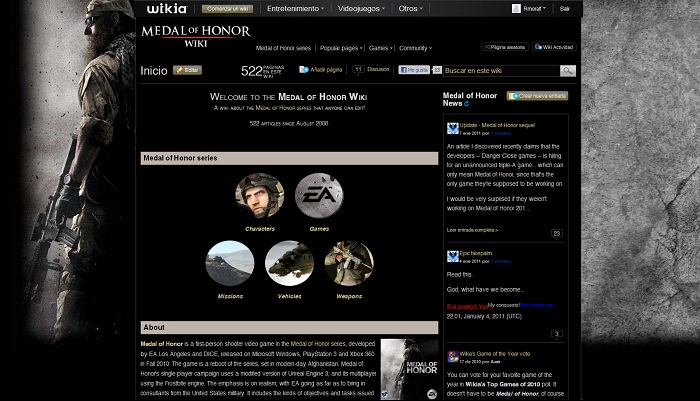Open Medal of Honor series nav item
This screenshot has height=401, width=700.
point(283,48)
